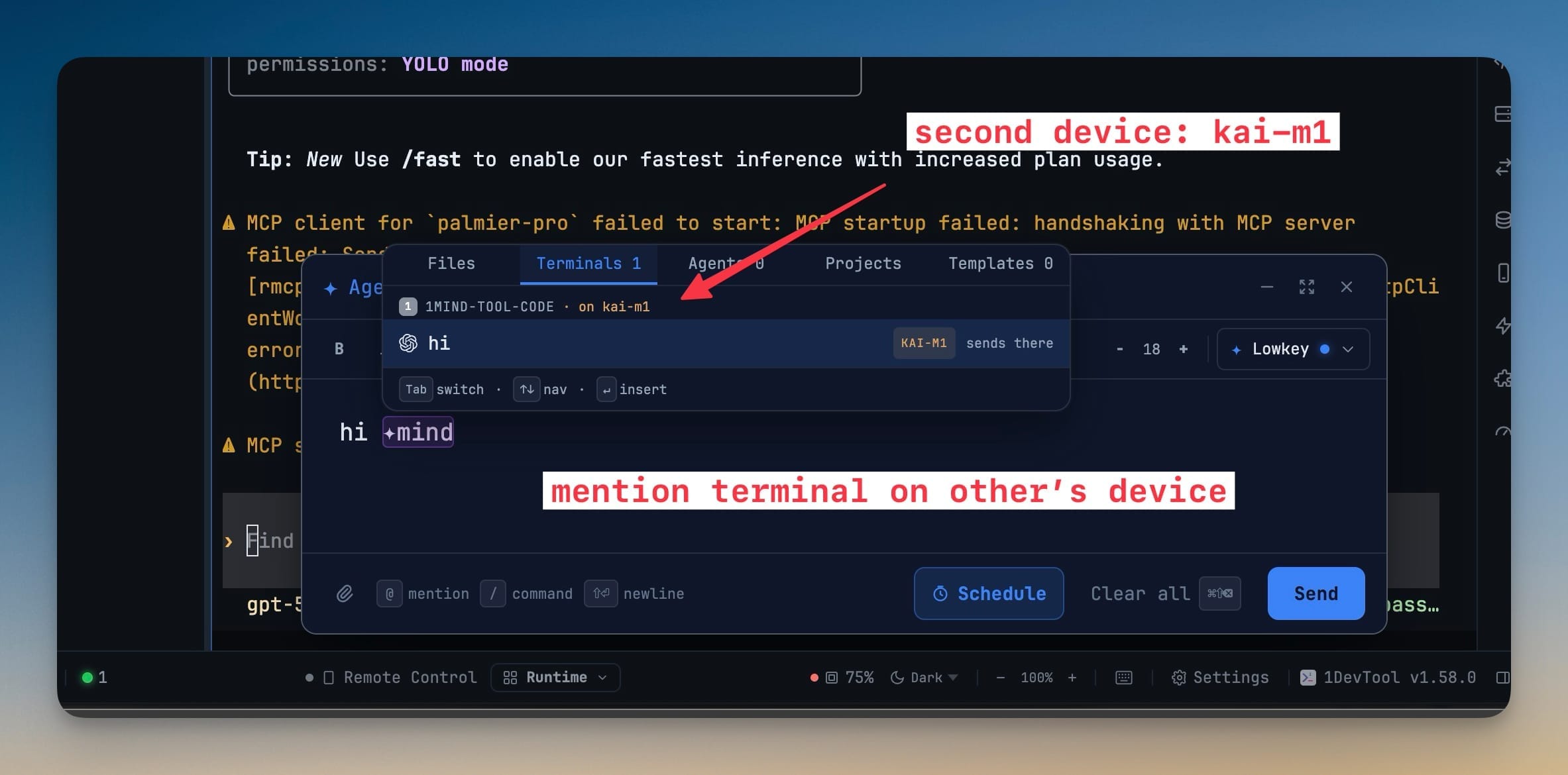The image size is (1568, 775).
Task: Open the swap arrows panel in right sidebar
Action: [1502, 167]
